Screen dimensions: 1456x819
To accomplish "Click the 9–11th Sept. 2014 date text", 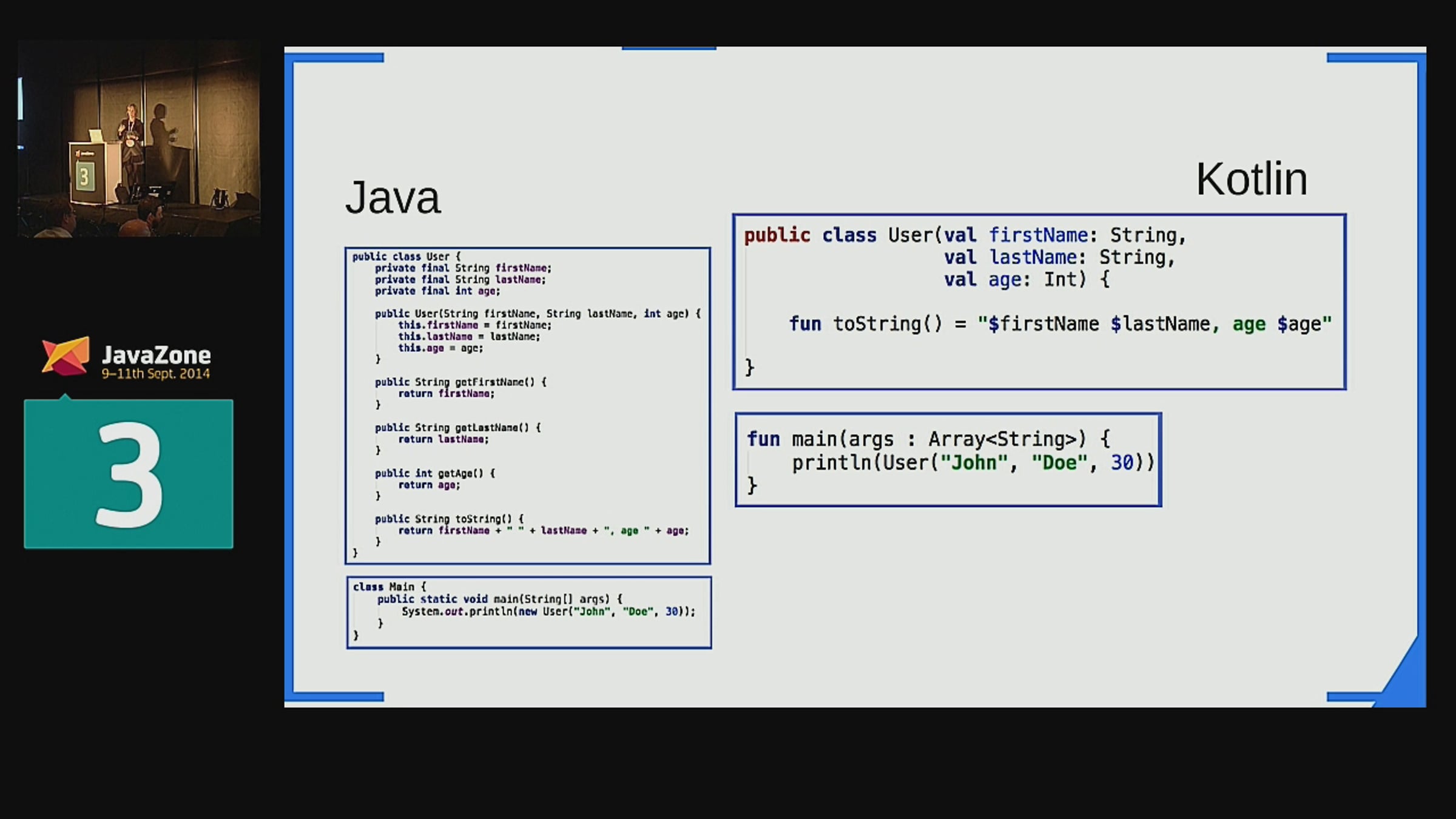I will point(156,374).
